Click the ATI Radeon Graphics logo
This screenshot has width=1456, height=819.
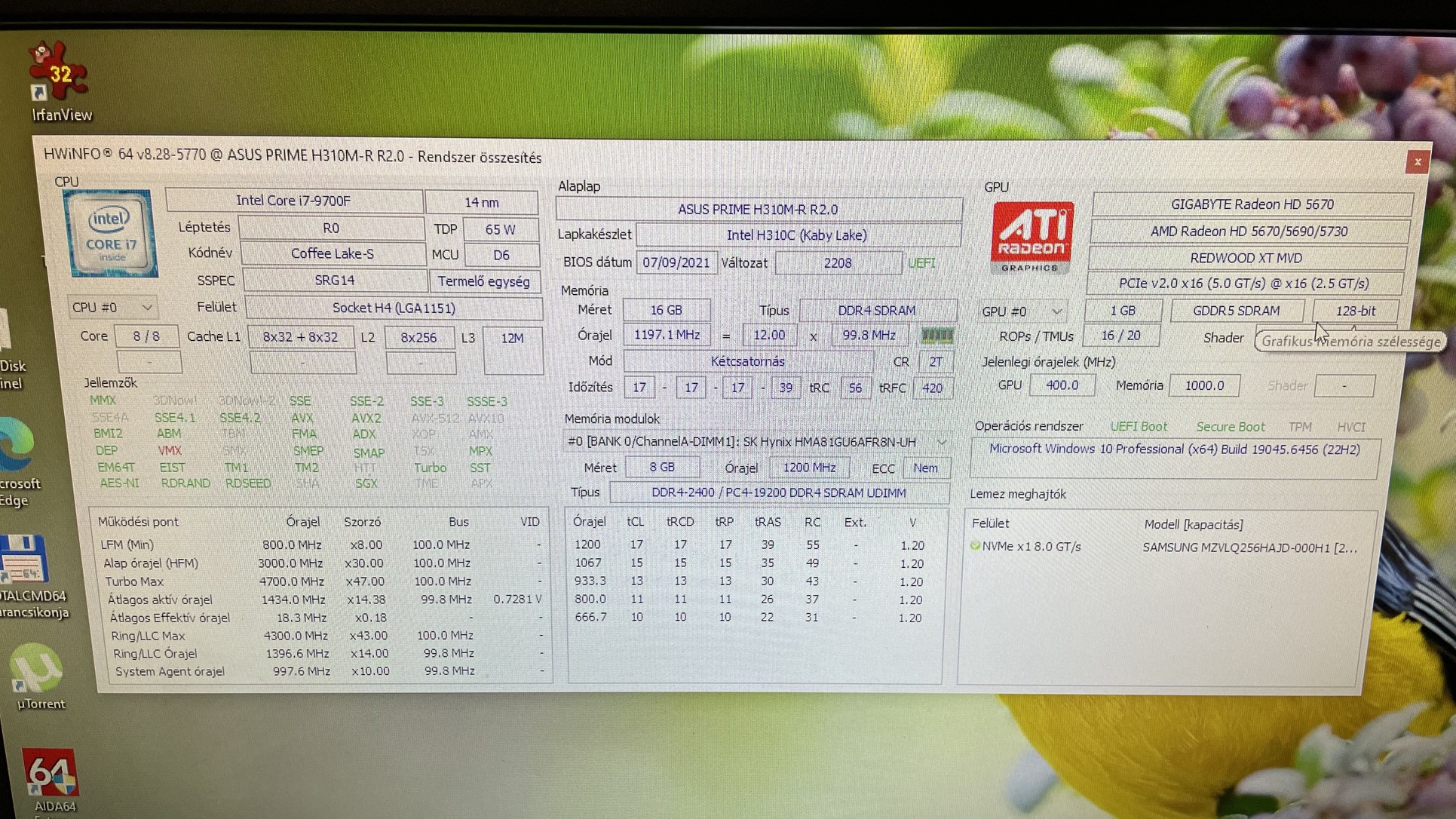(x=1032, y=237)
